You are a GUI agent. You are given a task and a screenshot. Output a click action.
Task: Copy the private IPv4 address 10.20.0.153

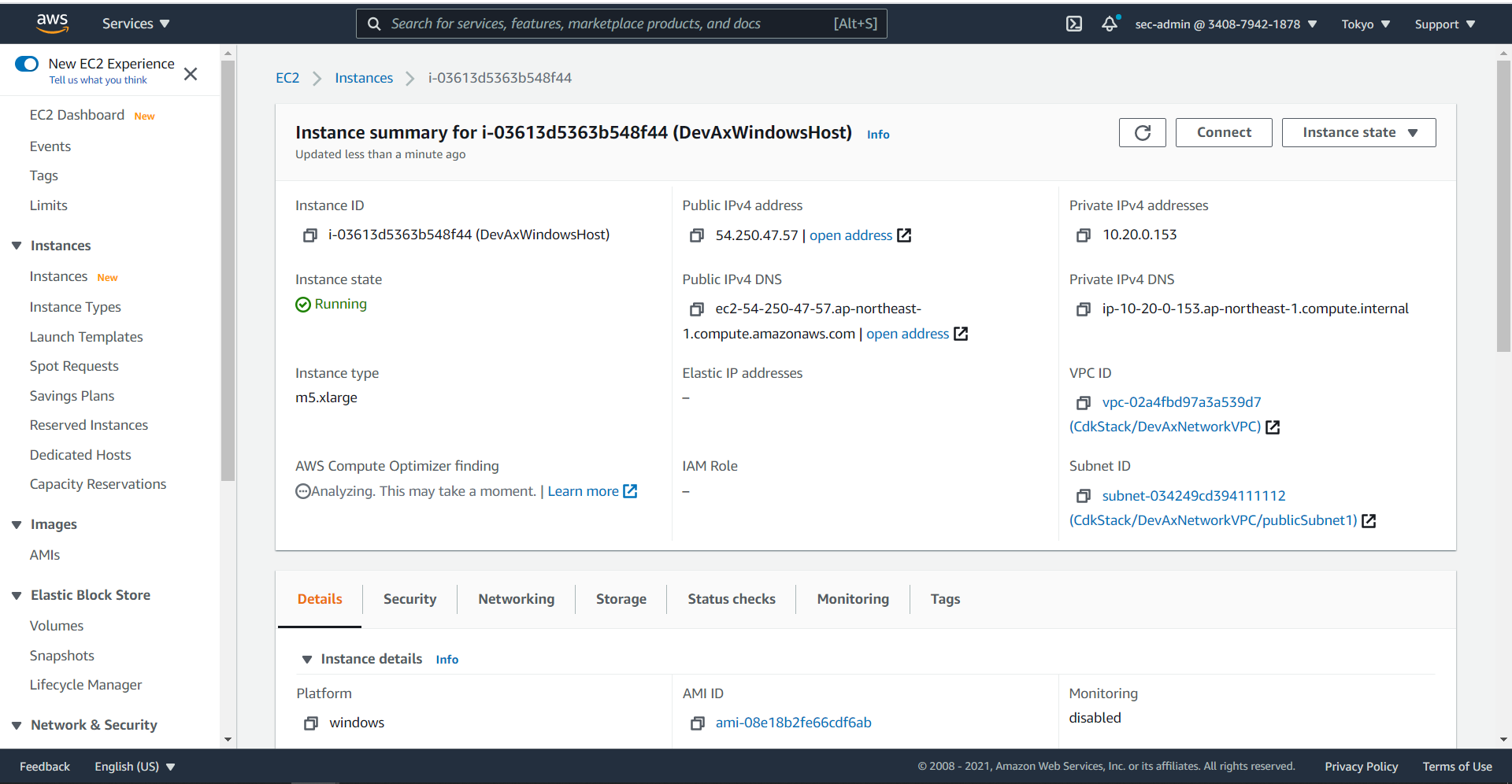coord(1084,235)
